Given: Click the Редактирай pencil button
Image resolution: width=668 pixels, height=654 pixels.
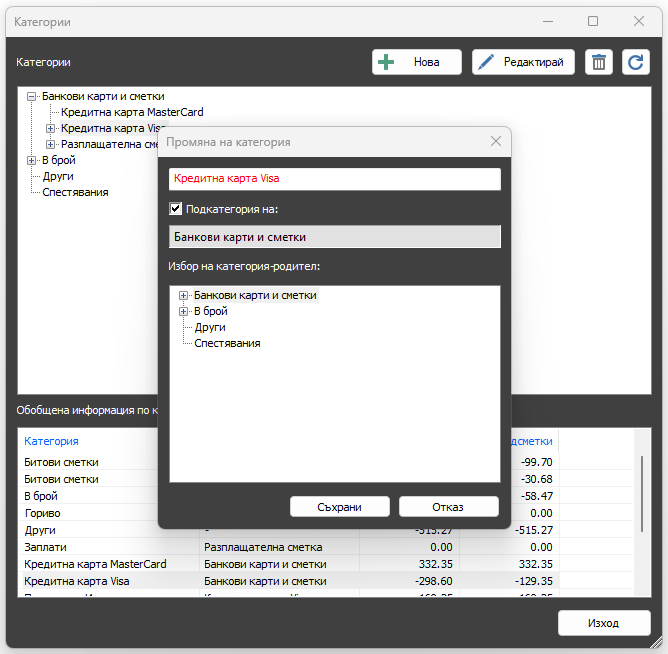Looking at the screenshot, I should coord(523,62).
